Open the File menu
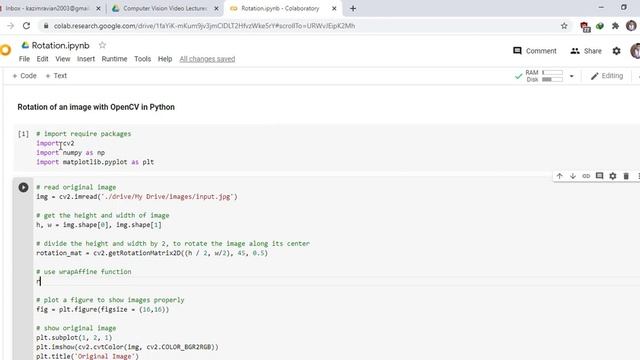Image resolution: width=640 pixels, height=360 pixels. tap(24, 59)
